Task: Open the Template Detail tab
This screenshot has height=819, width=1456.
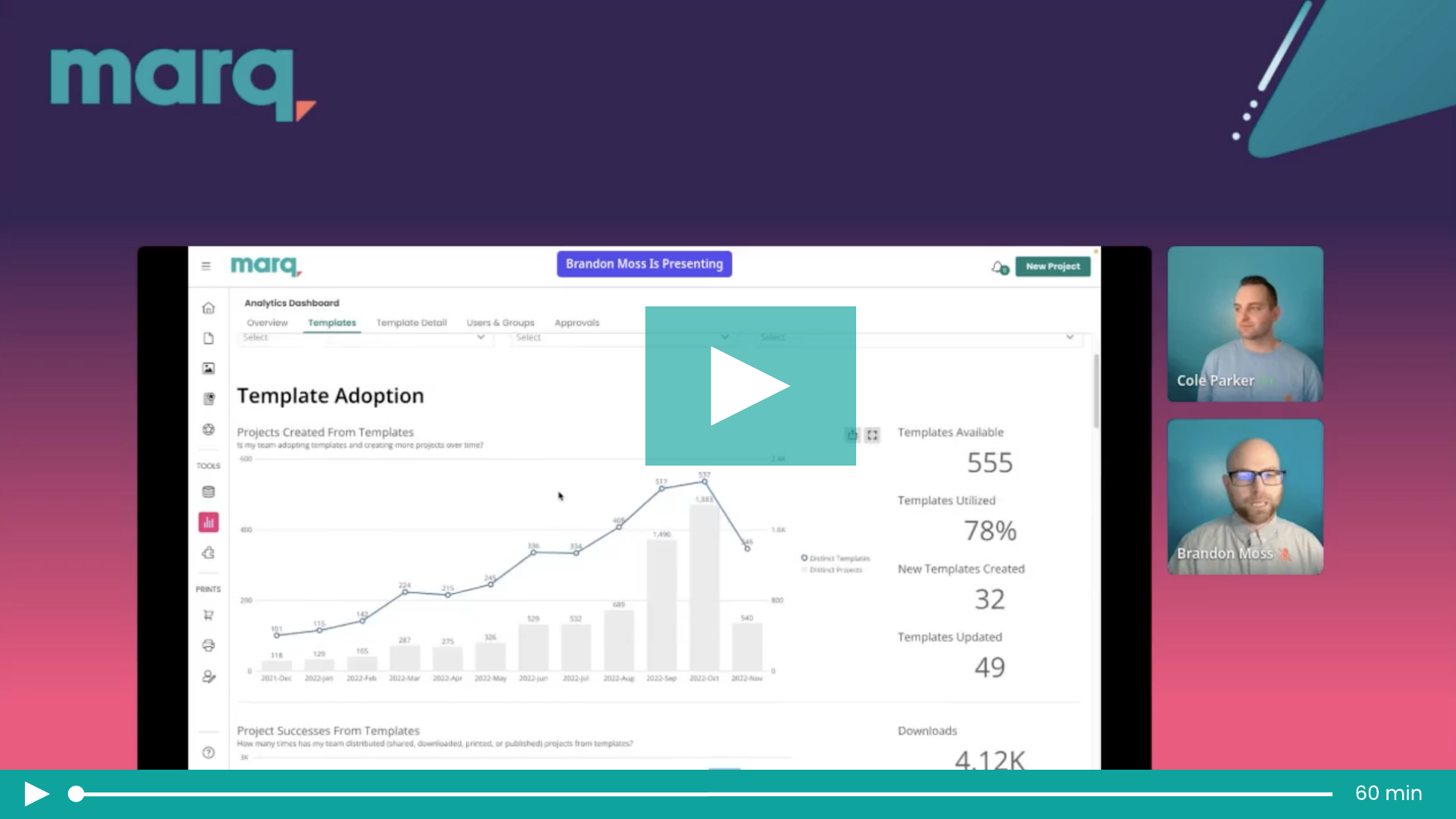Action: coord(411,323)
